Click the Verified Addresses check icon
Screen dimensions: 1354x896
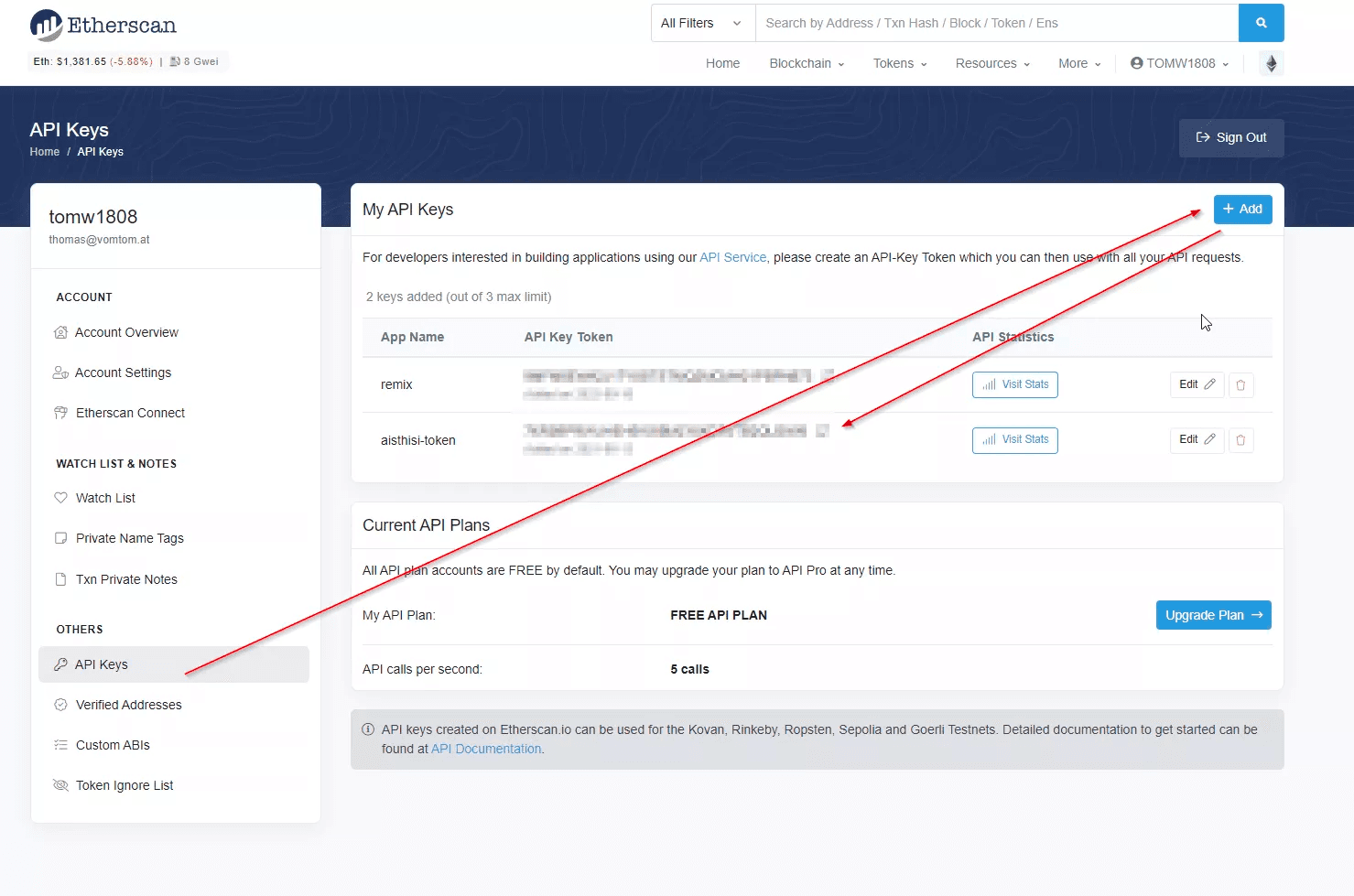point(60,705)
